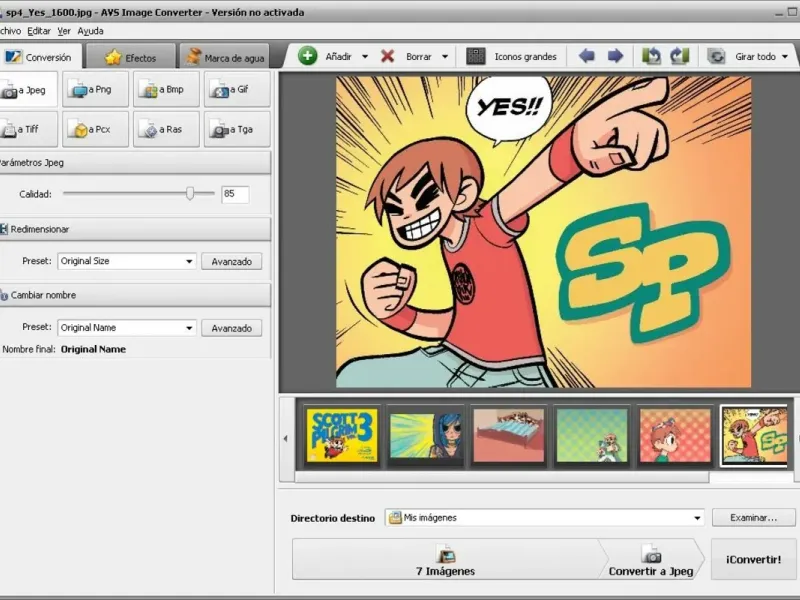The height and width of the screenshot is (600, 800).
Task: Click the Girar todo rotate icon
Action: (x=716, y=56)
